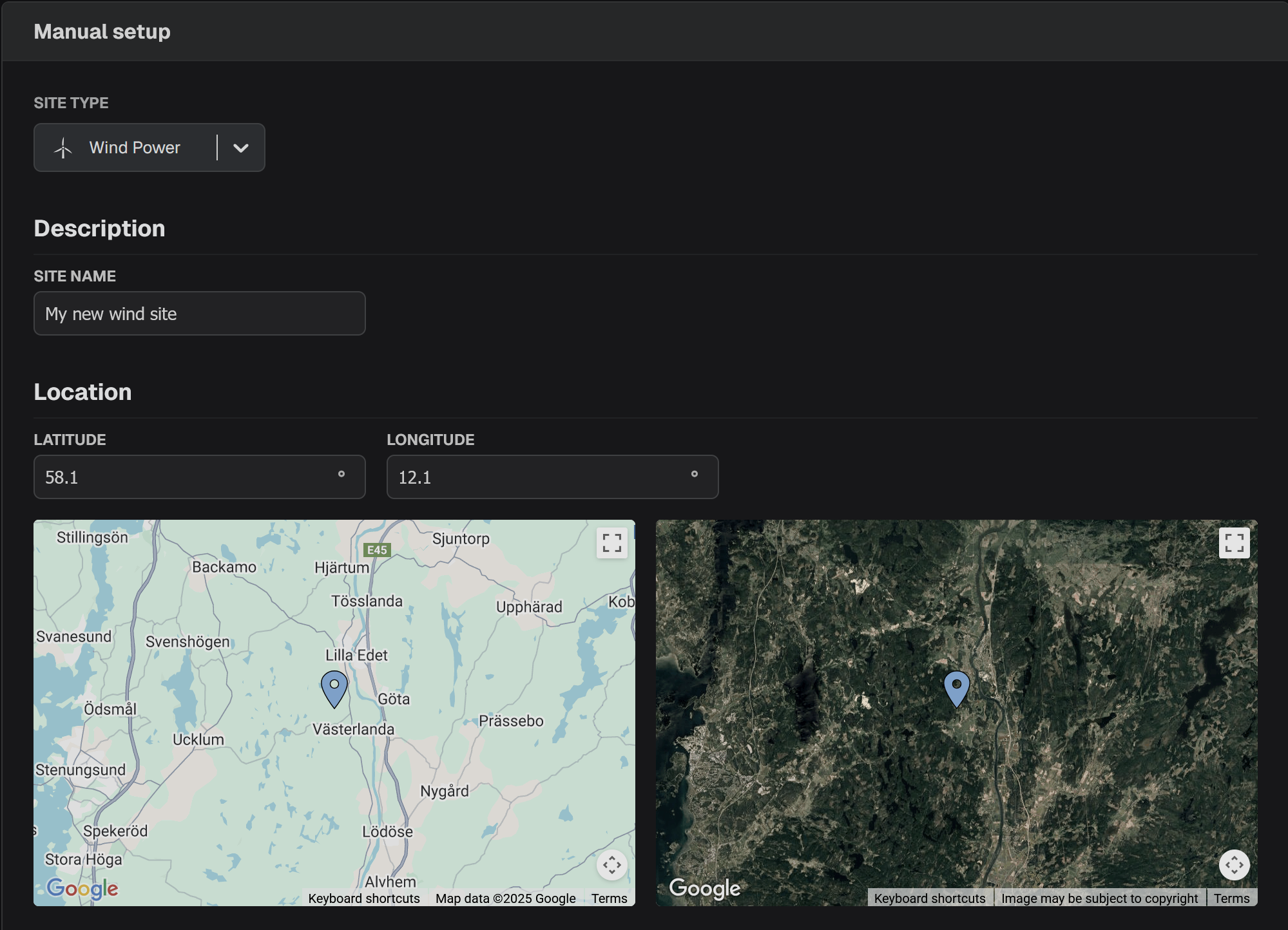Open Keyboard shortcuts on the road map
This screenshot has height=930, width=1288.
pos(364,898)
